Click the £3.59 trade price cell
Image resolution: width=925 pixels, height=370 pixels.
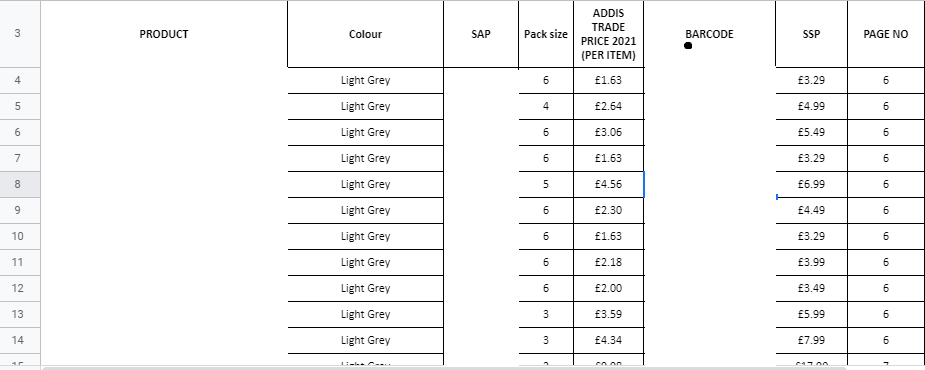[608, 314]
